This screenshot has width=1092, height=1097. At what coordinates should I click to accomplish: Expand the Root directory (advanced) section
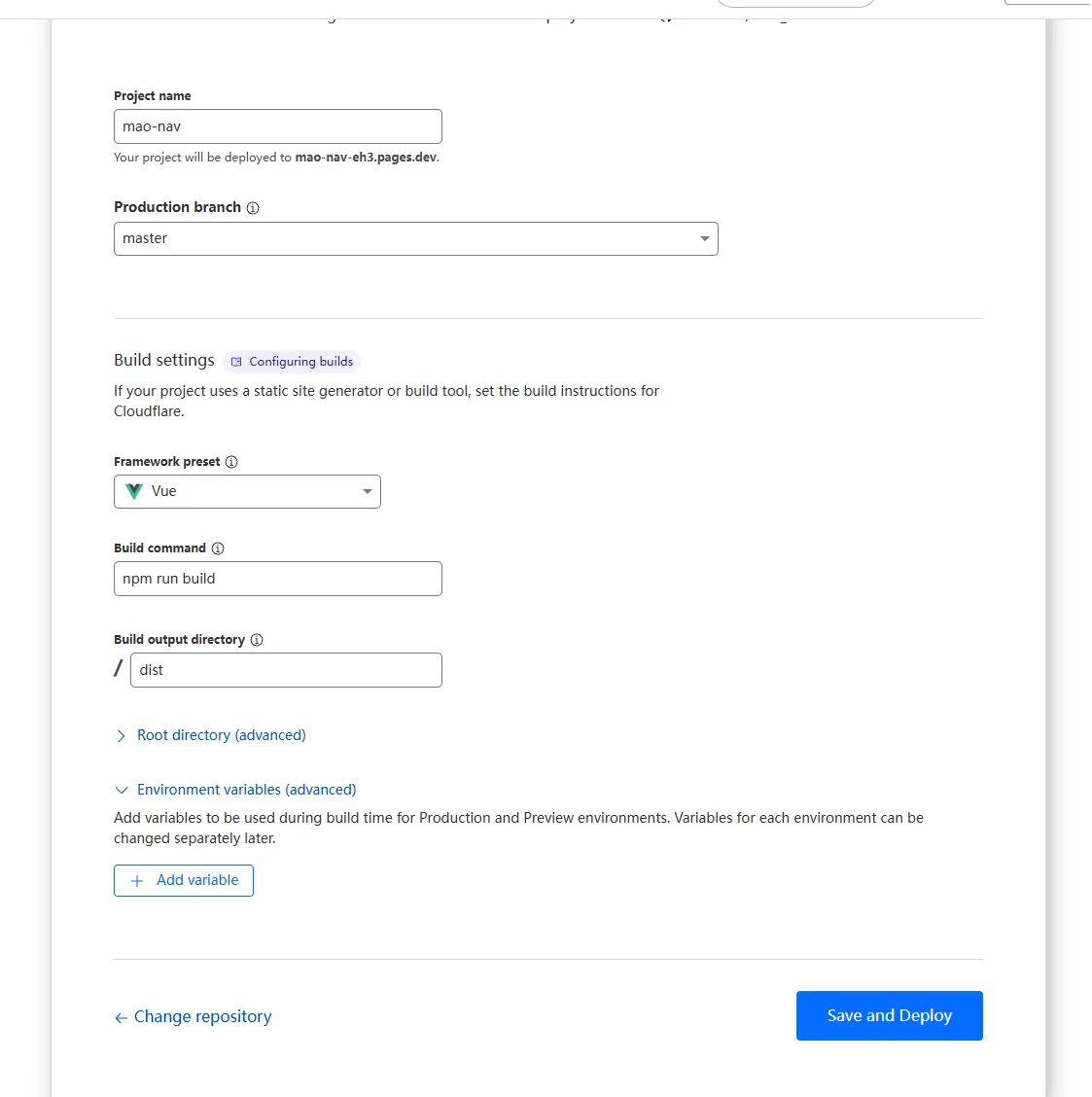(221, 735)
